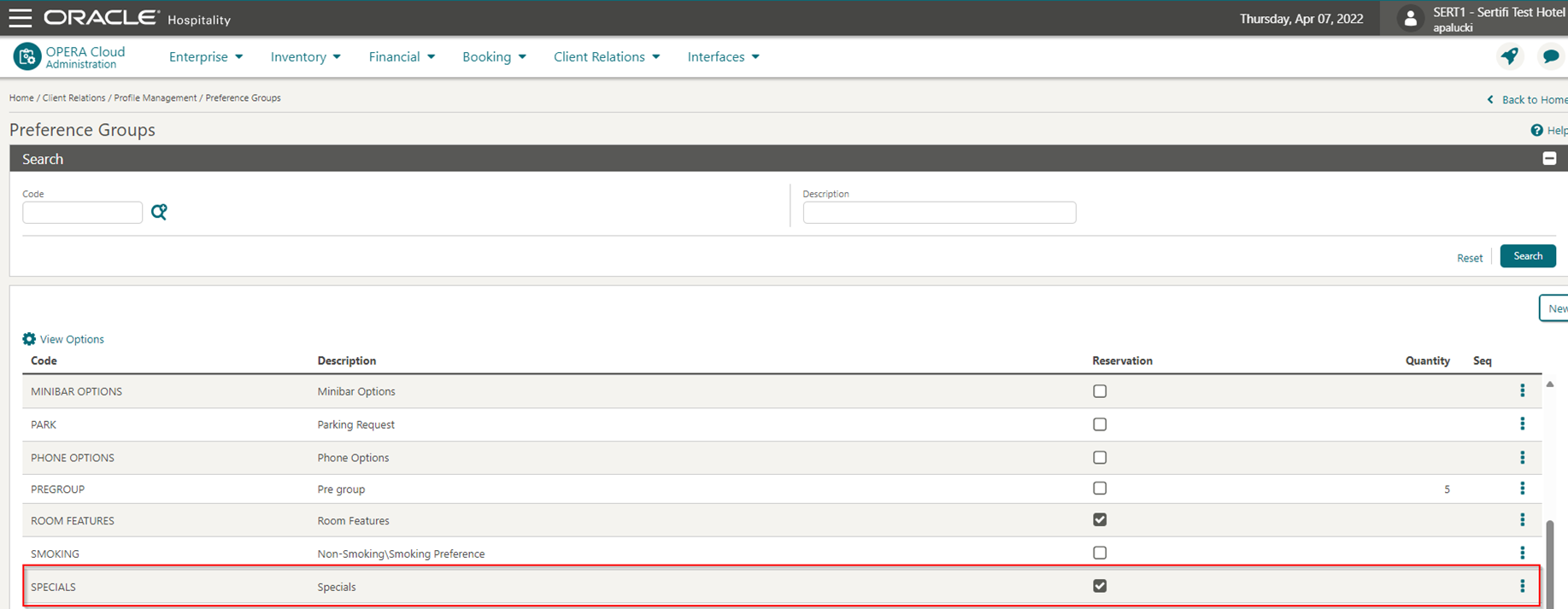Collapse the Search panel
This screenshot has width=1568, height=609.
1549,158
